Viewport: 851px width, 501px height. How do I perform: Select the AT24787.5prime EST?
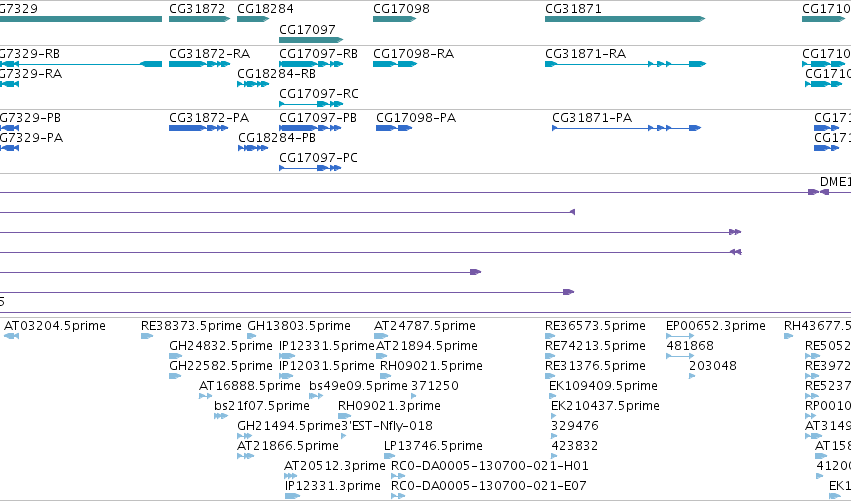click(381, 336)
